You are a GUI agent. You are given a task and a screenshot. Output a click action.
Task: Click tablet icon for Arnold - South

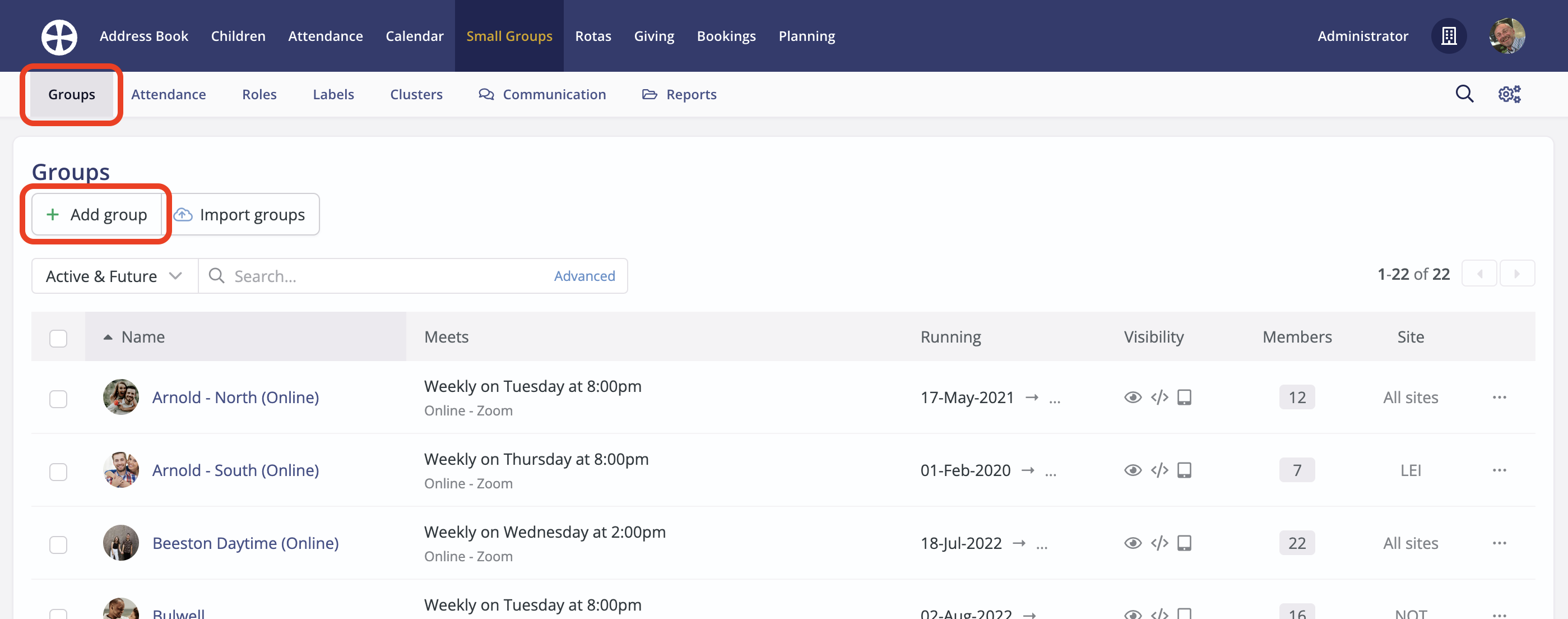click(x=1184, y=470)
